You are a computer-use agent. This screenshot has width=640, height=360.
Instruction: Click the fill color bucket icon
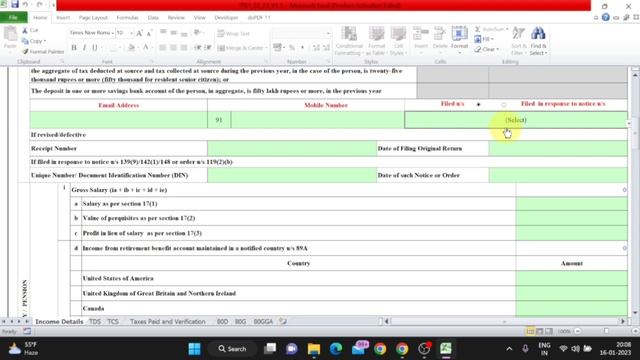pos(131,48)
